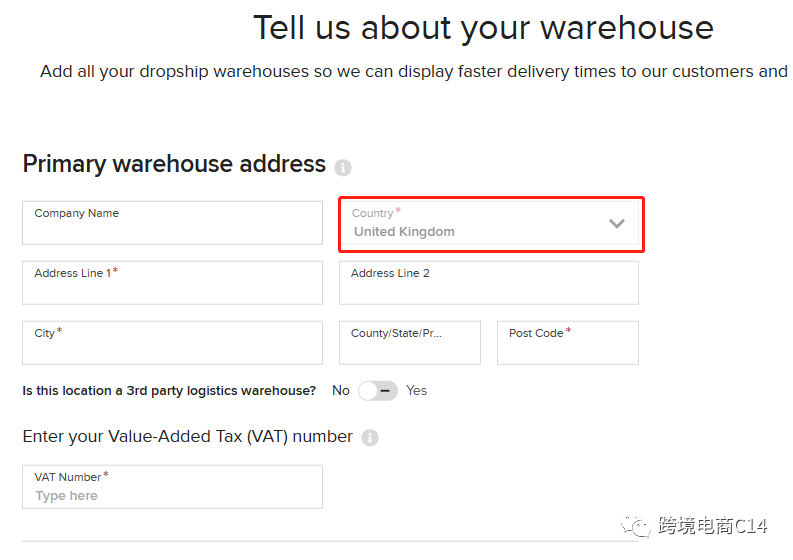Toggle the 3rd party logistics warehouse switch

[x=378, y=391]
